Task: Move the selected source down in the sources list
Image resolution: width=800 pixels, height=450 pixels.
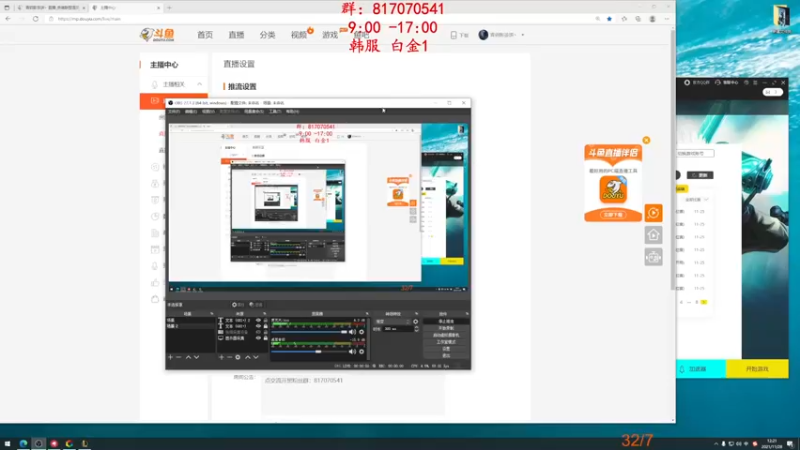Action: coord(256,357)
